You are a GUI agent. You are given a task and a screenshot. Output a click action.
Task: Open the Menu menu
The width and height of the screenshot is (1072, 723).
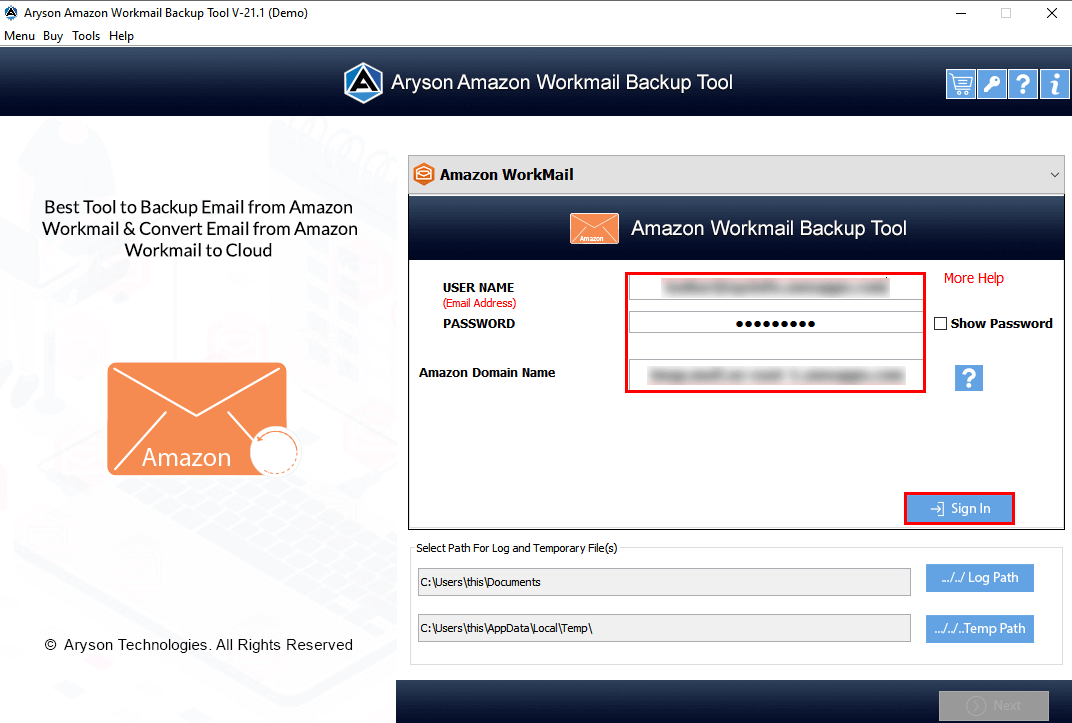(x=19, y=36)
